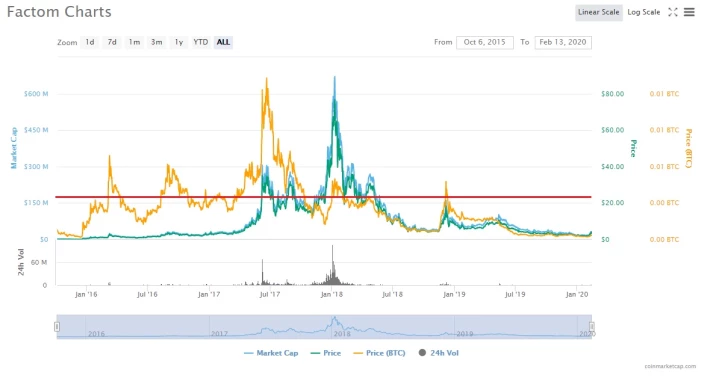Viewport: 710px width, 376px height.
Task: Click the 60 M volume axis label
Action: pyautogui.click(x=38, y=262)
